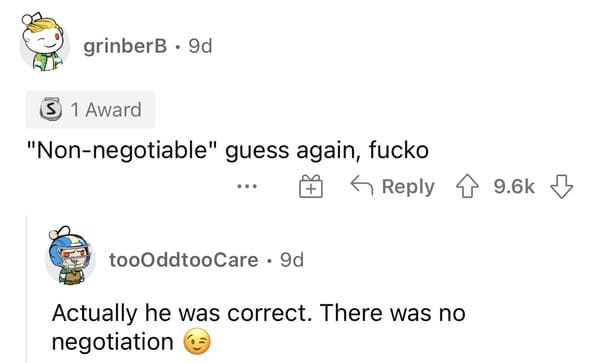Screen dimensions: 599x363
Task: Downvote the grinberB comment
Action: [561, 186]
